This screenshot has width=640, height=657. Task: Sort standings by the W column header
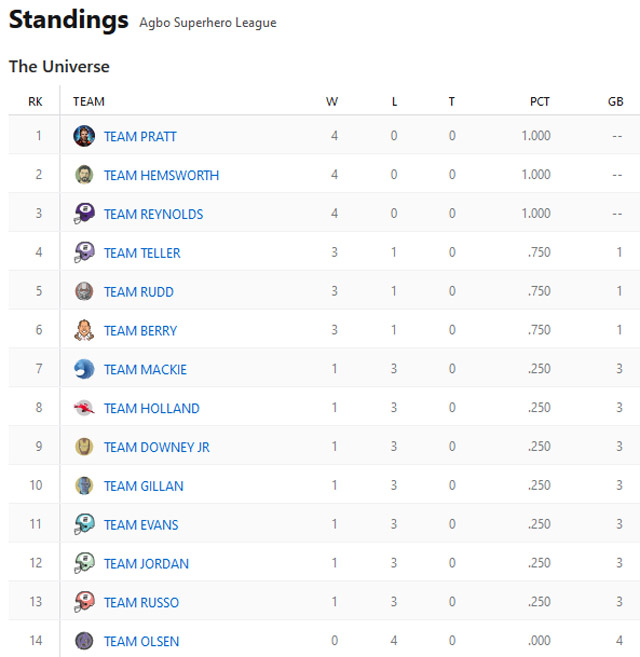click(x=332, y=101)
